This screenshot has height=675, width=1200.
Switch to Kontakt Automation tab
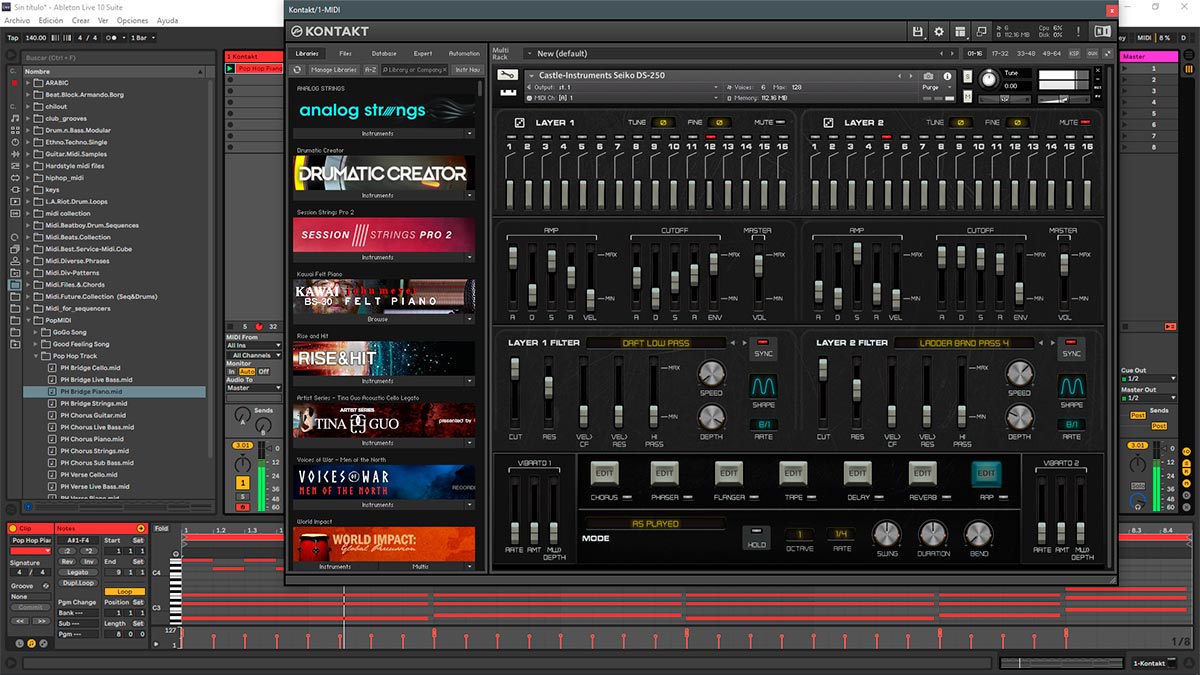click(x=464, y=53)
